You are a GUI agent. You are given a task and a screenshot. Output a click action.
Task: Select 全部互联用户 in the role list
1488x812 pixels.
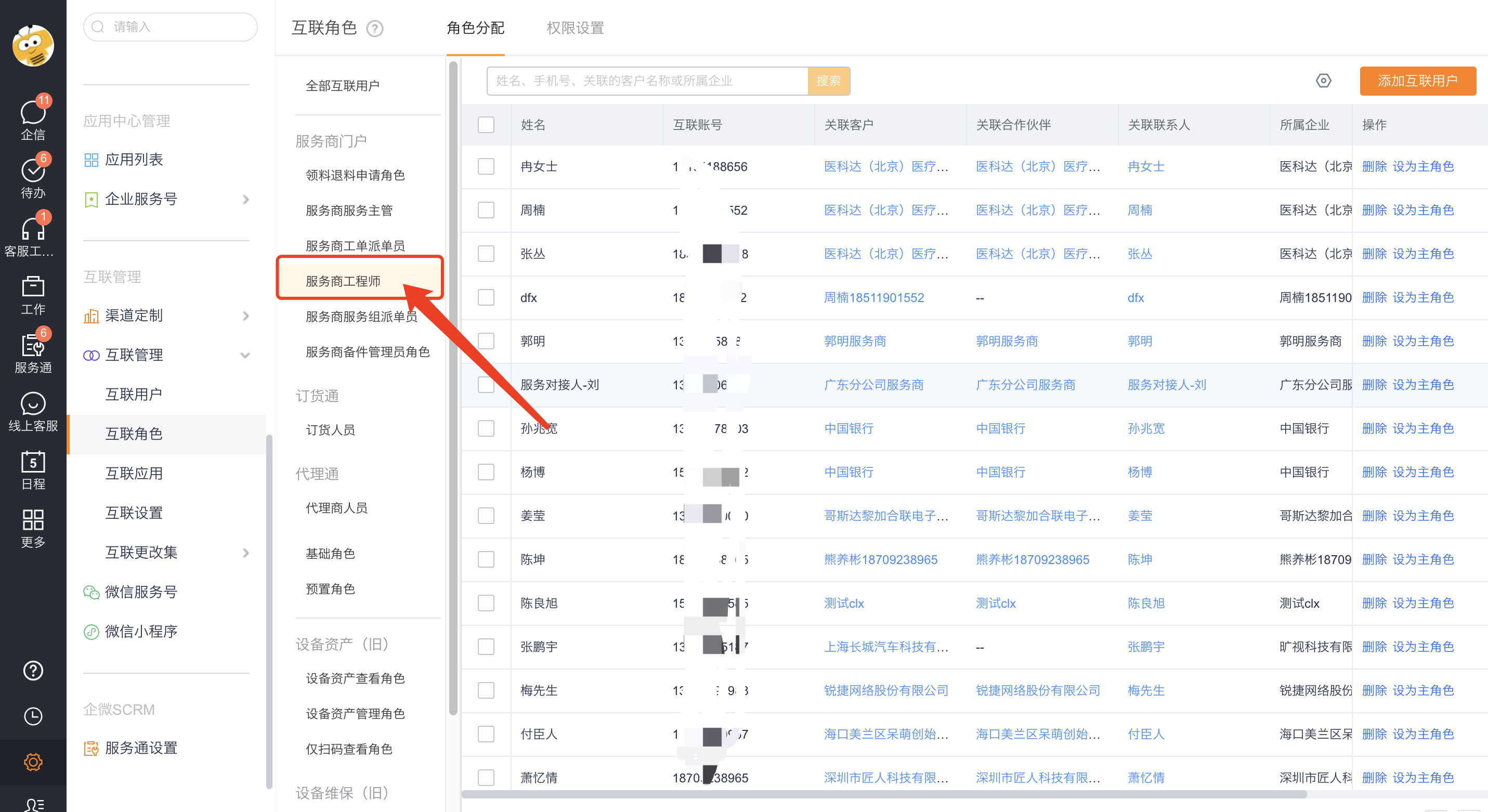click(x=343, y=86)
